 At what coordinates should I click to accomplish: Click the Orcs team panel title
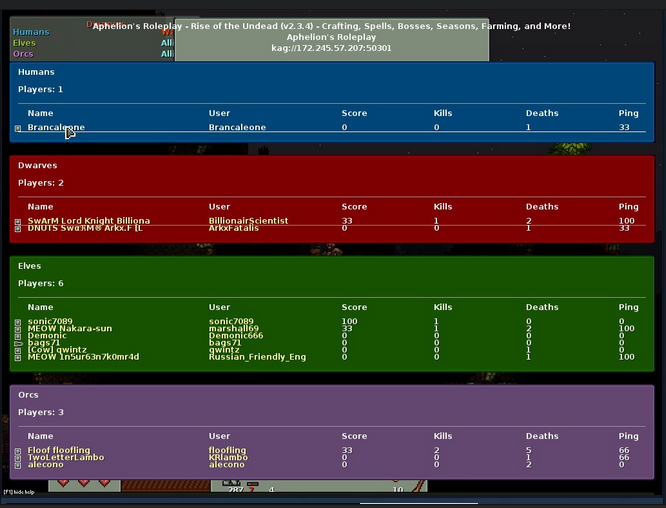(28, 395)
